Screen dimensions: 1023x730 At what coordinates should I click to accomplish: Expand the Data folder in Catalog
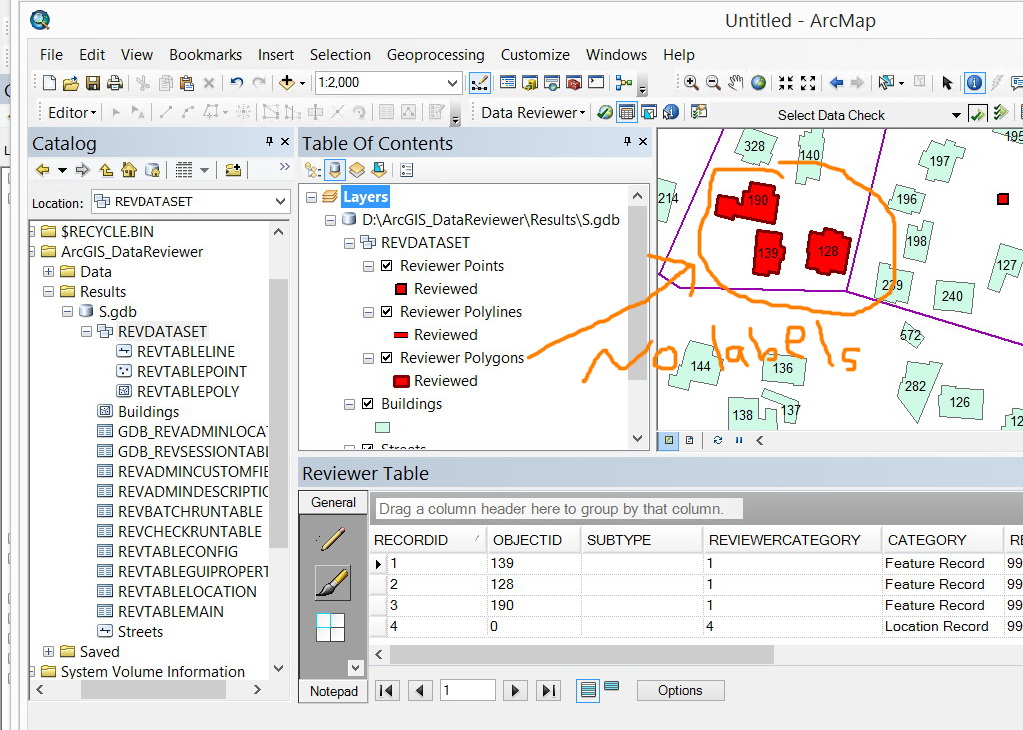(x=48, y=271)
